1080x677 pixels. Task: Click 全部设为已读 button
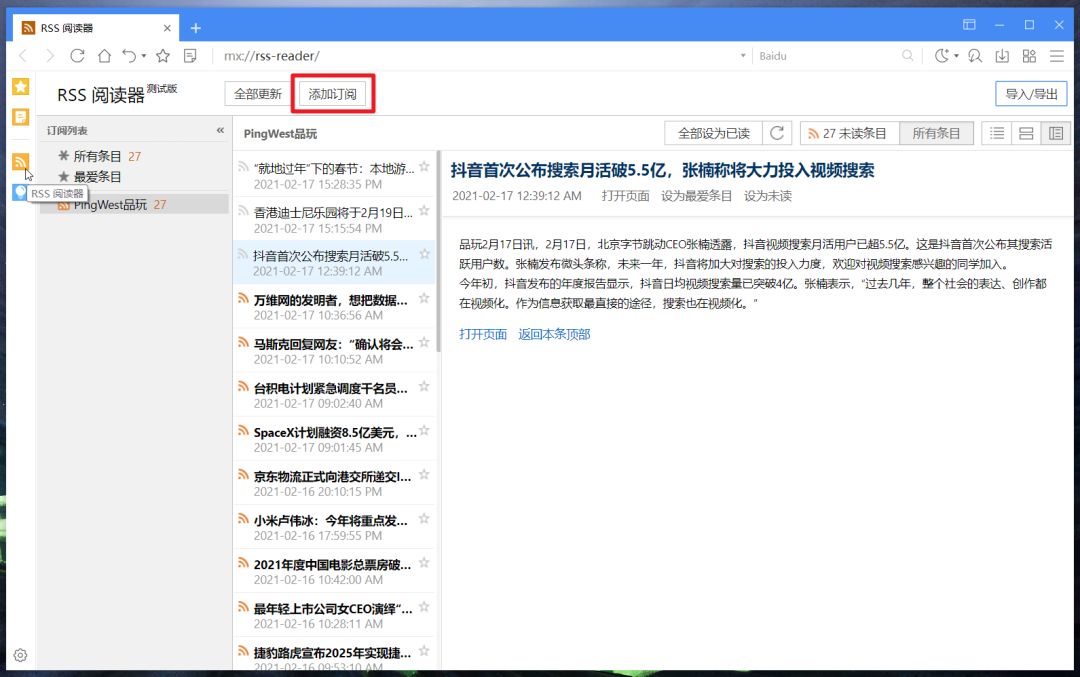click(714, 133)
